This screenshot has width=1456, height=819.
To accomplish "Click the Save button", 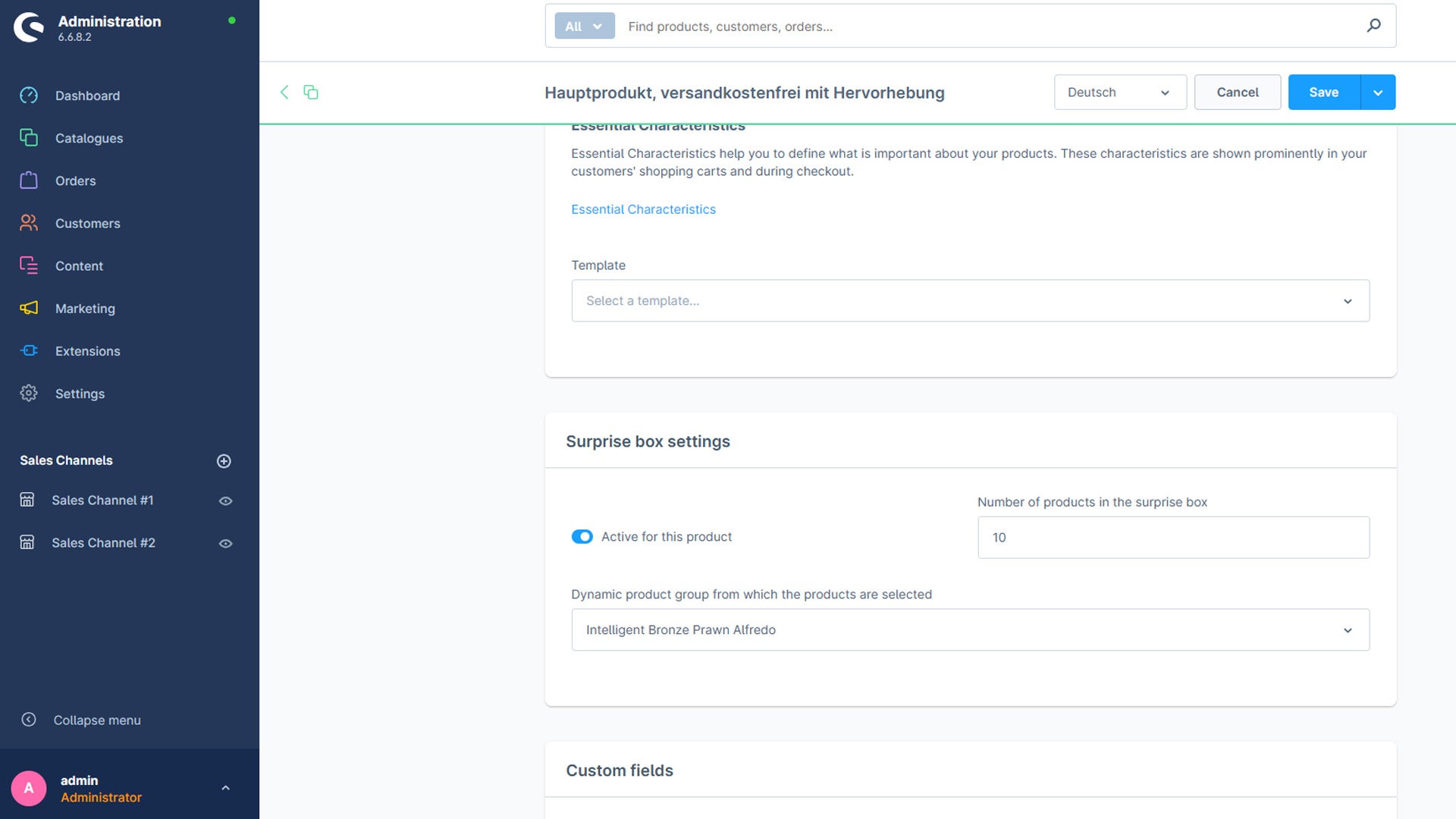I will [x=1323, y=93].
